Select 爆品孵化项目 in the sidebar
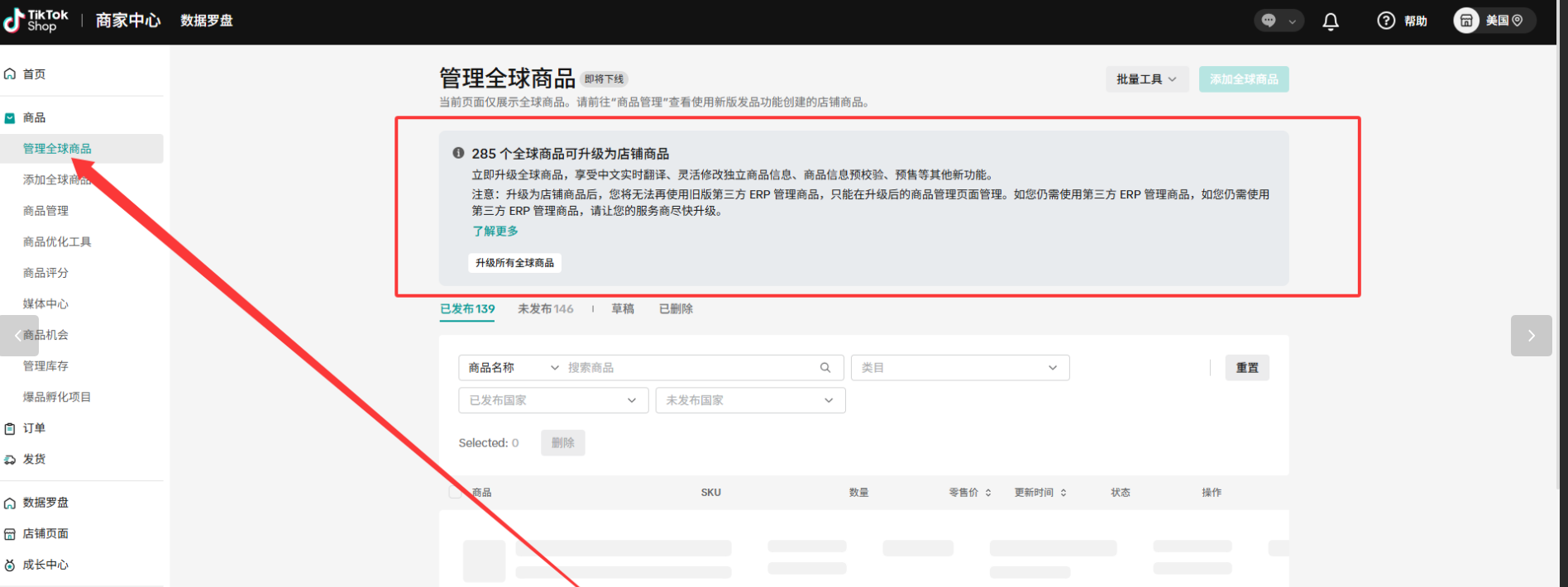Screen dimensions: 1568x587 pyautogui.click(x=57, y=397)
